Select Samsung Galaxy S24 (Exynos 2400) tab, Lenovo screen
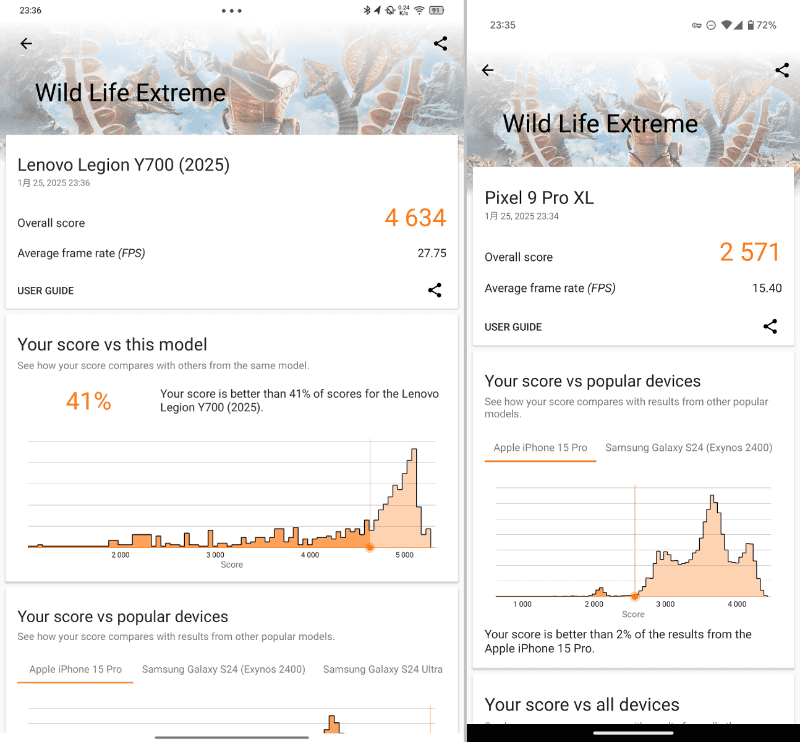 pyautogui.click(x=223, y=669)
